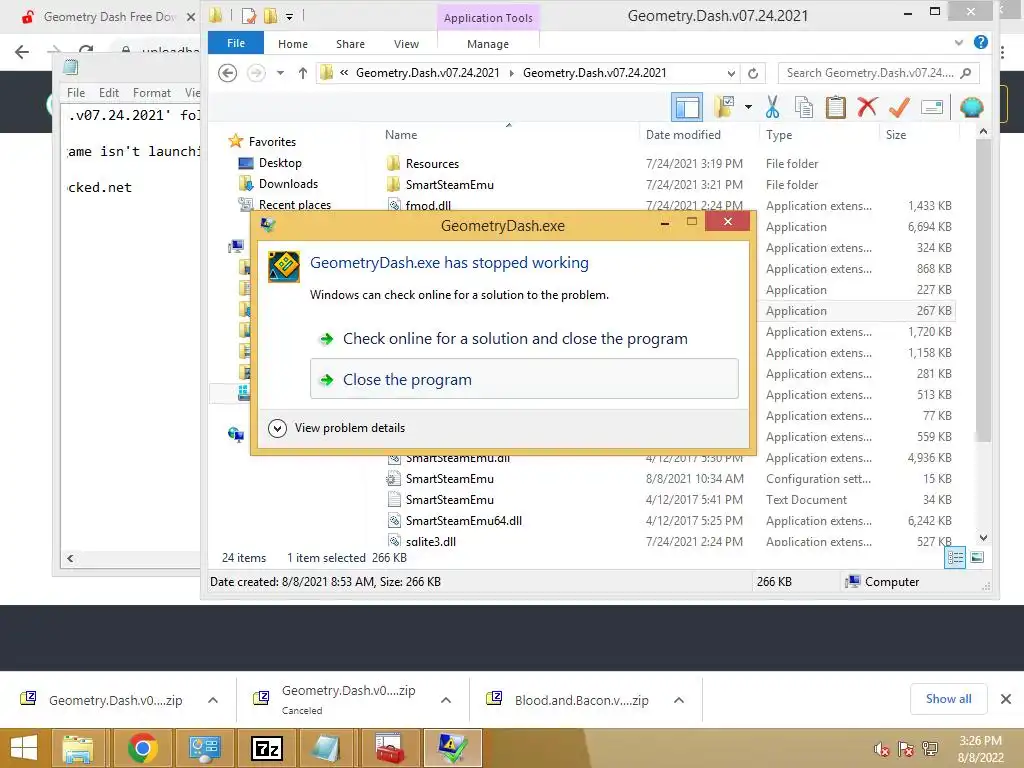Click the red X Delete icon
The image size is (1024, 768).
(867, 106)
